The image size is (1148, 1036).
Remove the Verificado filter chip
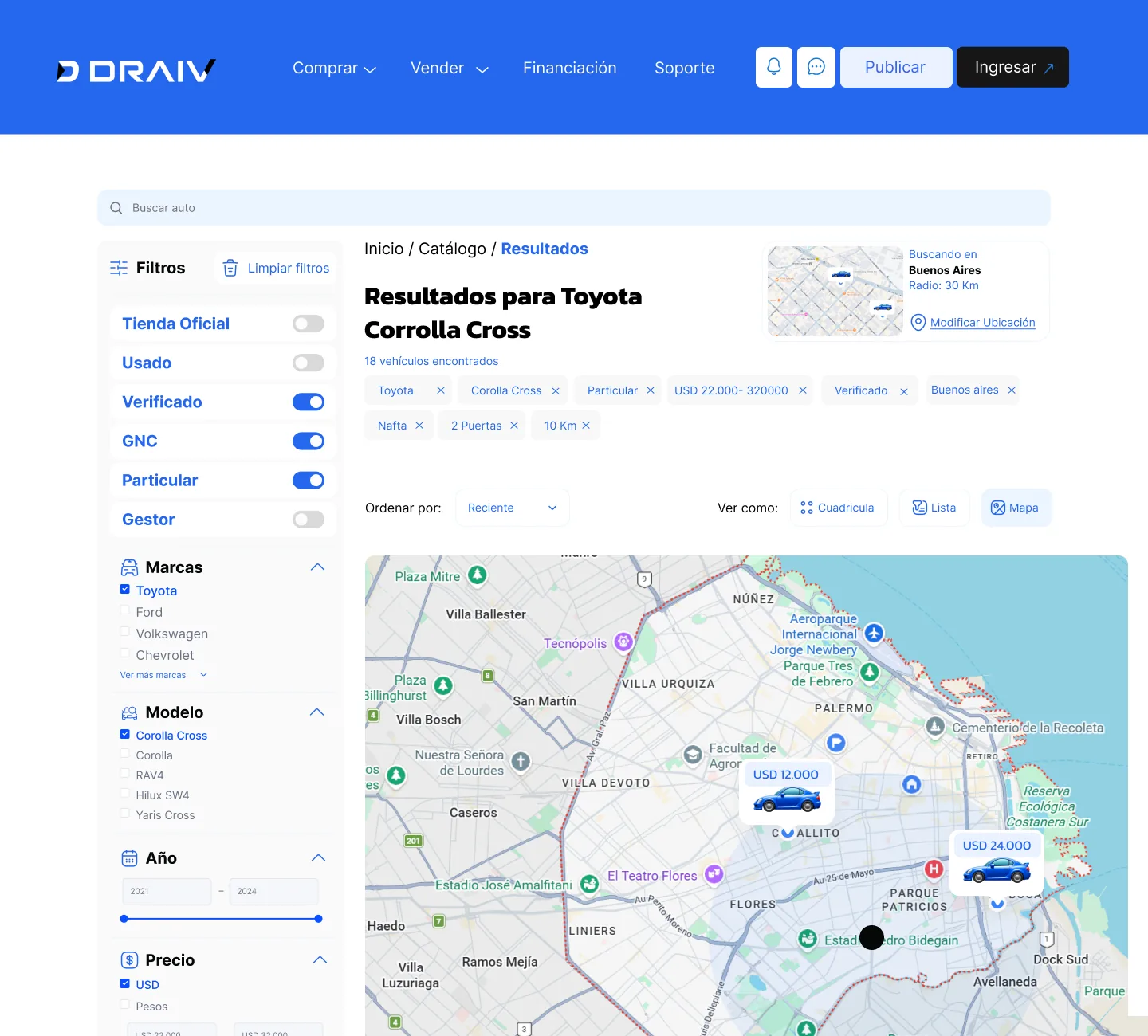click(x=904, y=391)
